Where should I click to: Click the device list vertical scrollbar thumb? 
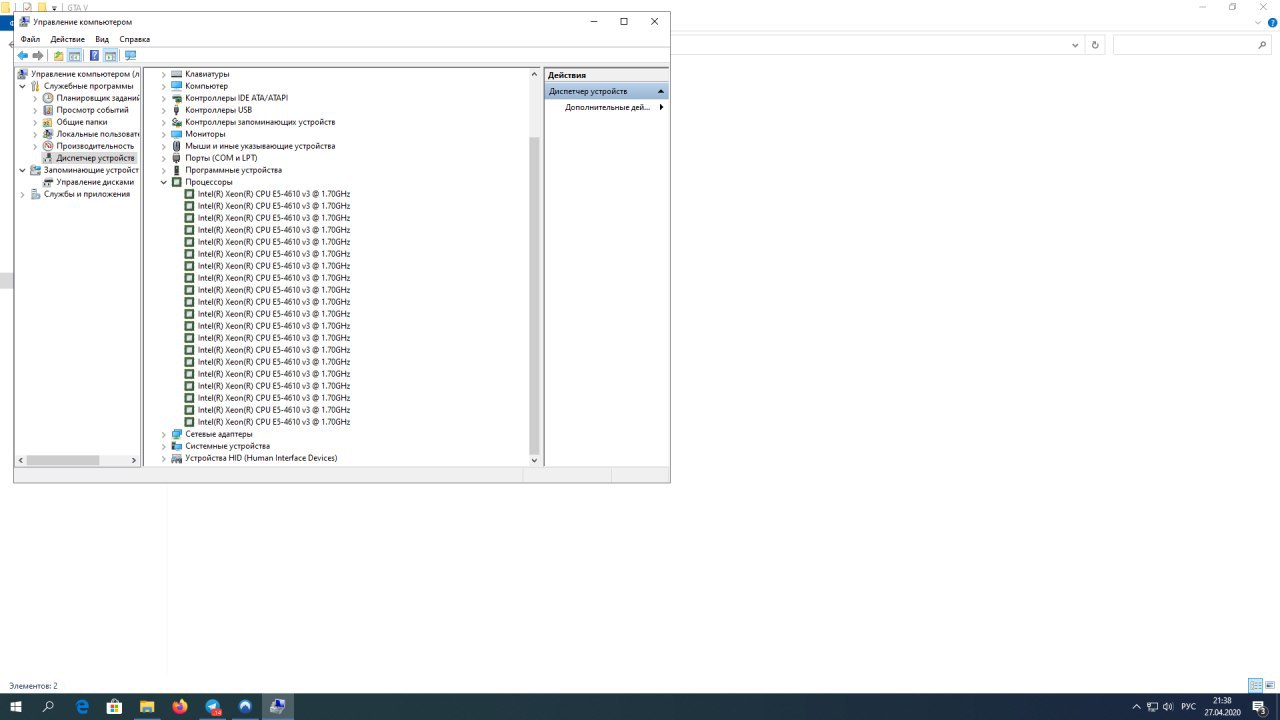(534, 295)
